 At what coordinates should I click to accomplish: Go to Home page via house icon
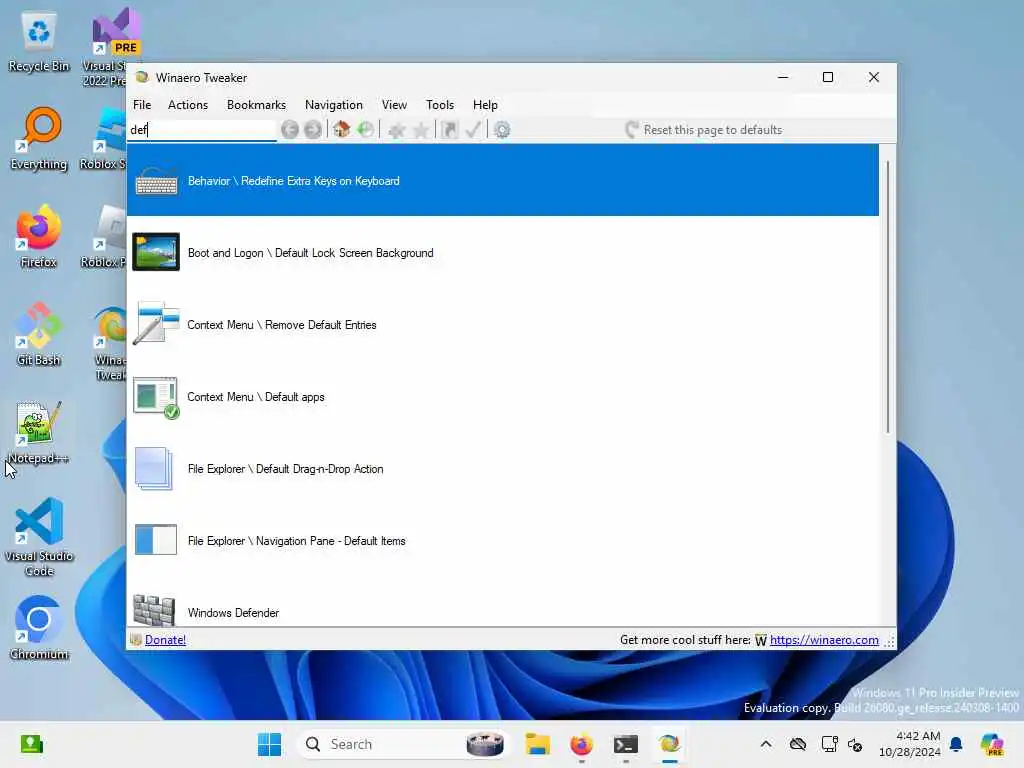pos(342,129)
